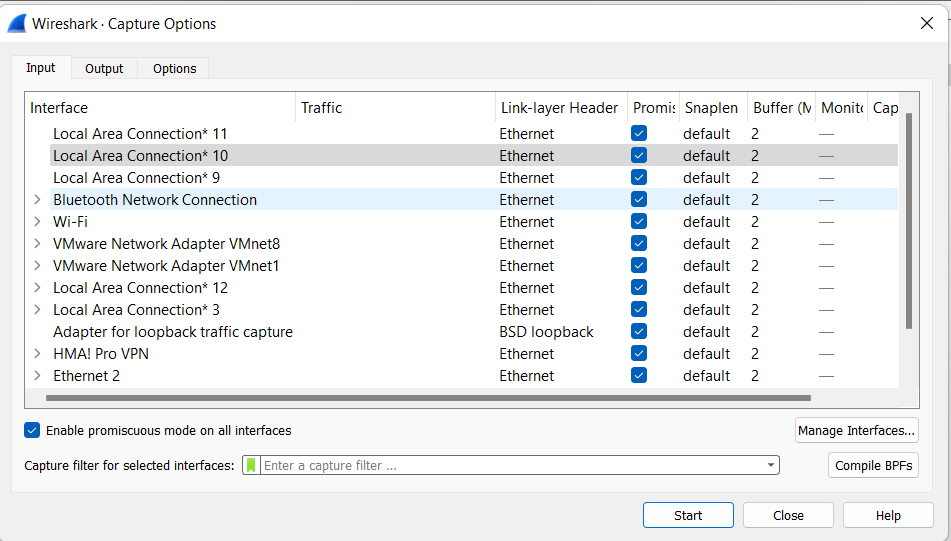Disable promiscuous mode for HMA! Pro VPN
The width and height of the screenshot is (951, 541).
pyautogui.click(x=639, y=354)
